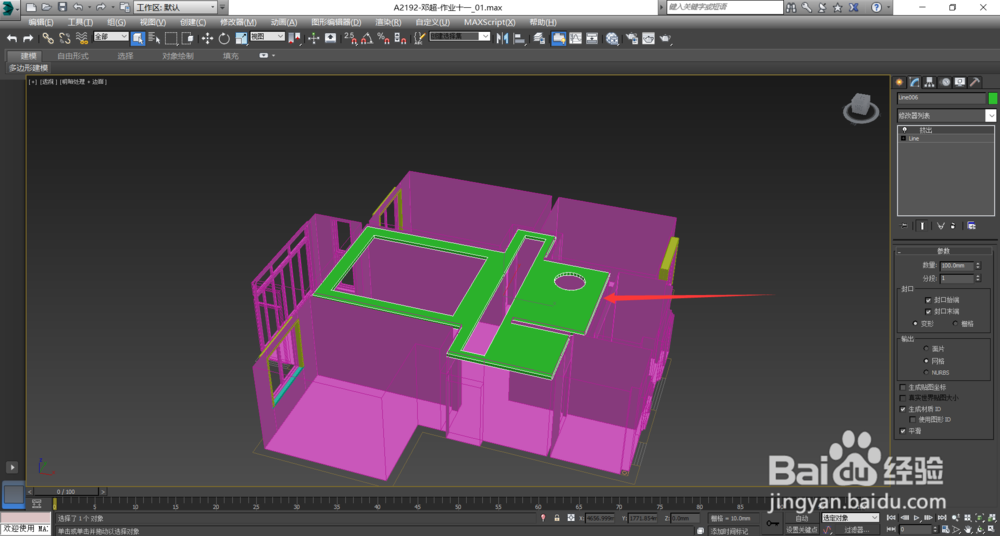Screen dimensions: 1000x536
Task: Choose Rectangular Selection Region tool
Action: point(171,38)
